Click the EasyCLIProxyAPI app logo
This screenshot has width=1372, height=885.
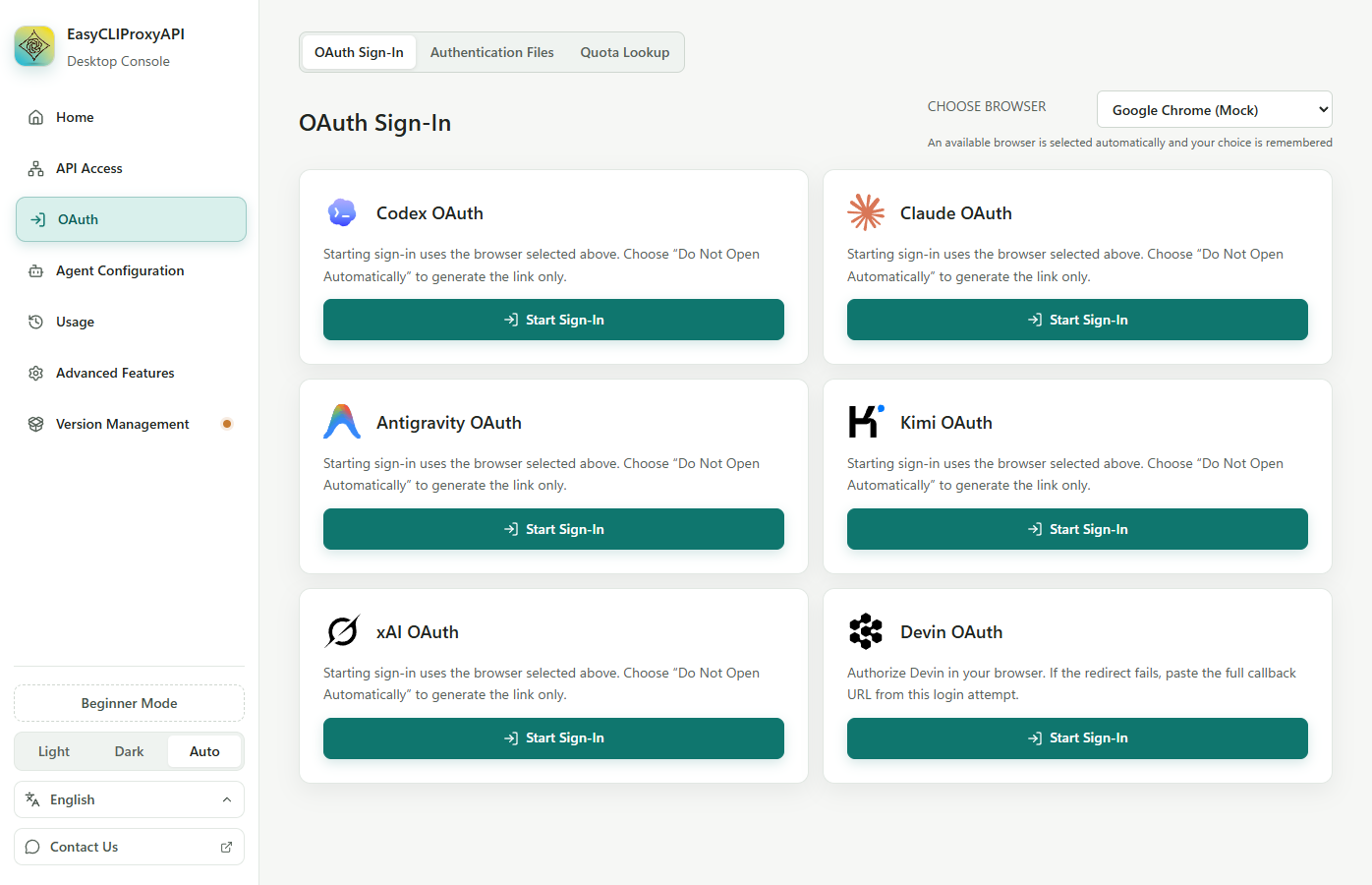point(34,46)
